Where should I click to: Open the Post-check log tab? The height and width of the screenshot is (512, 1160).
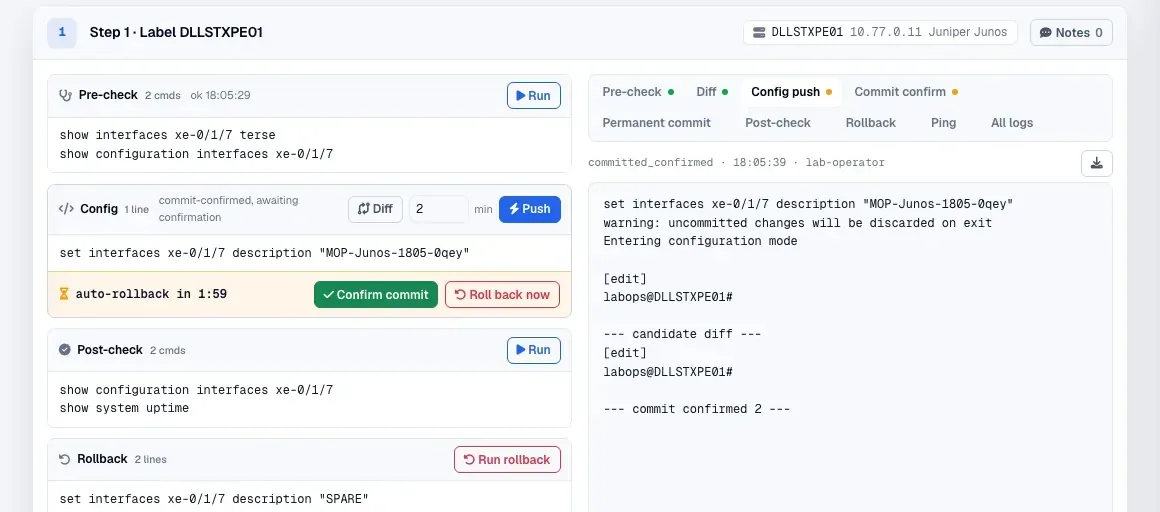point(778,123)
